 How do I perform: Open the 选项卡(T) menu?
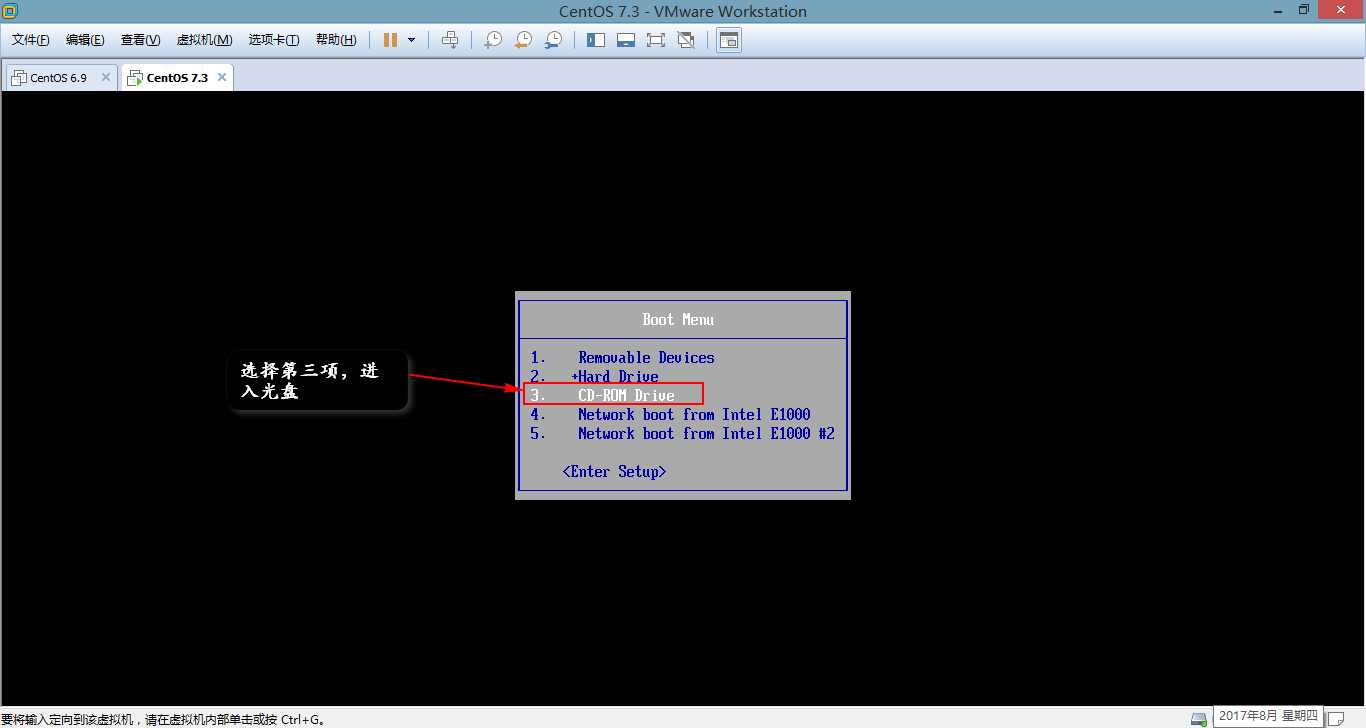(274, 40)
